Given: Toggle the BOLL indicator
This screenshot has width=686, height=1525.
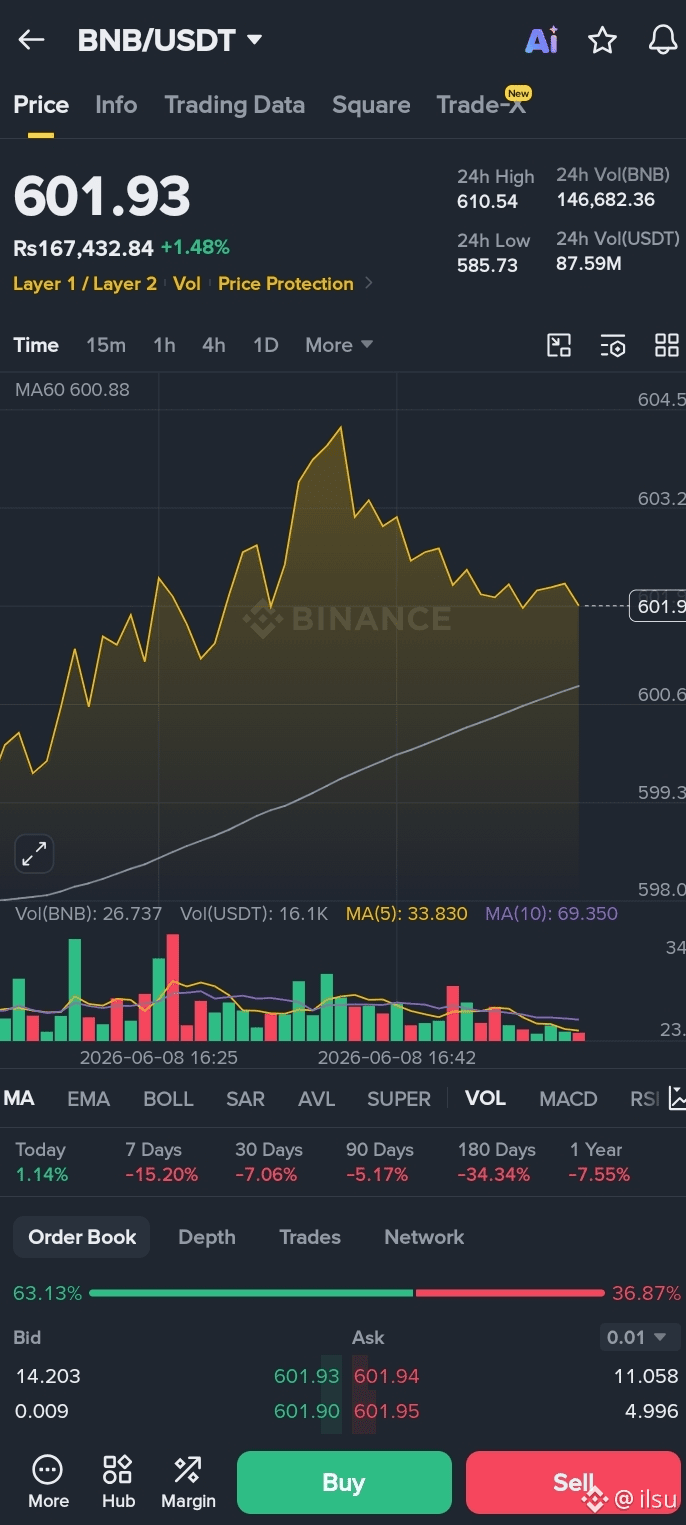Looking at the screenshot, I should tap(168, 1098).
